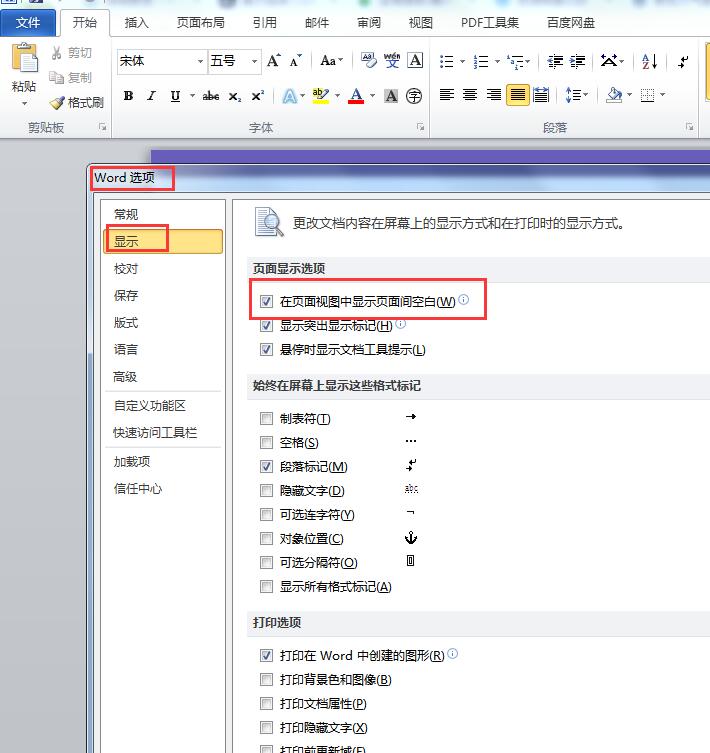Apply italic formatting to text
710x753 pixels.
tap(151, 96)
